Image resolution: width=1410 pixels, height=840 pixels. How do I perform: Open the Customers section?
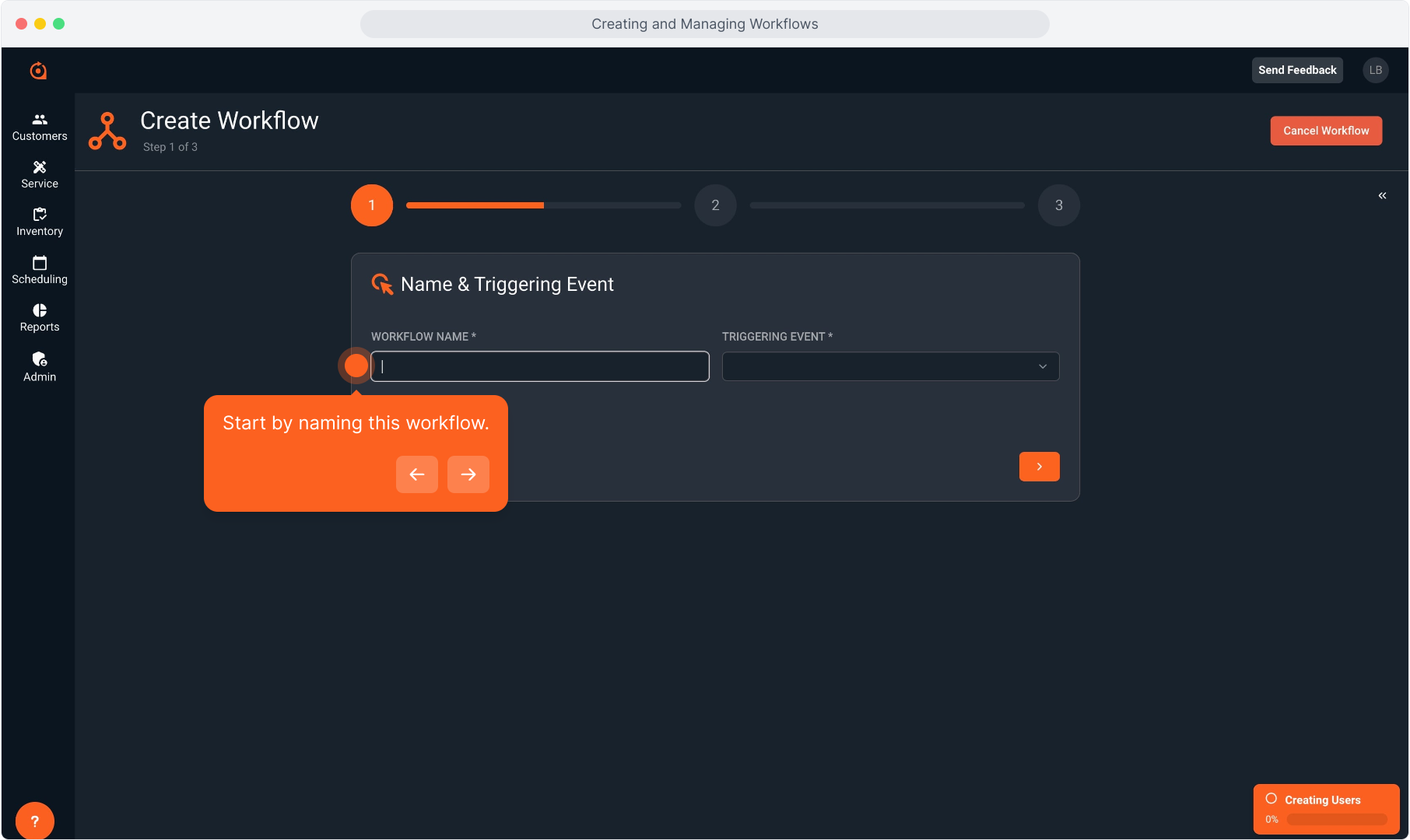point(40,127)
